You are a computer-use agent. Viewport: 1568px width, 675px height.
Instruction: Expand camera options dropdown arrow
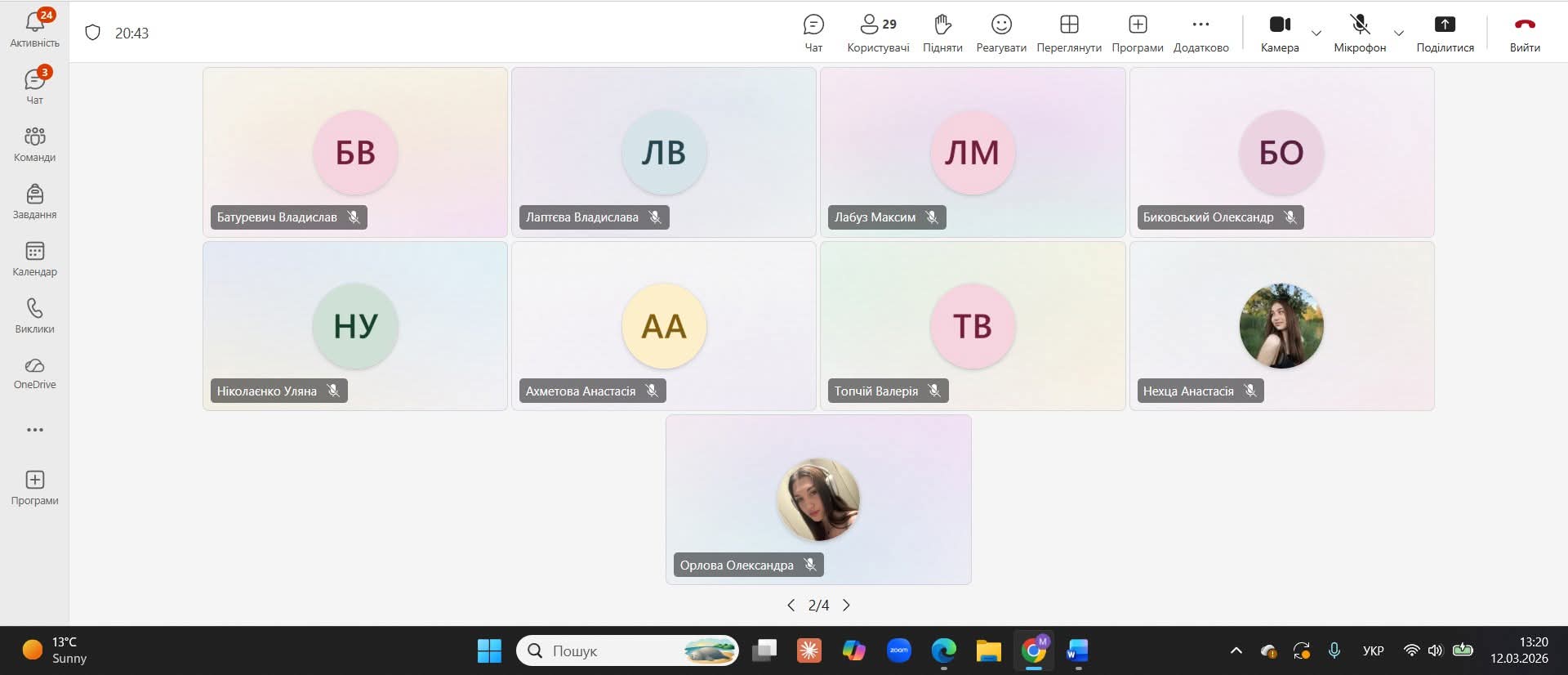1316,34
